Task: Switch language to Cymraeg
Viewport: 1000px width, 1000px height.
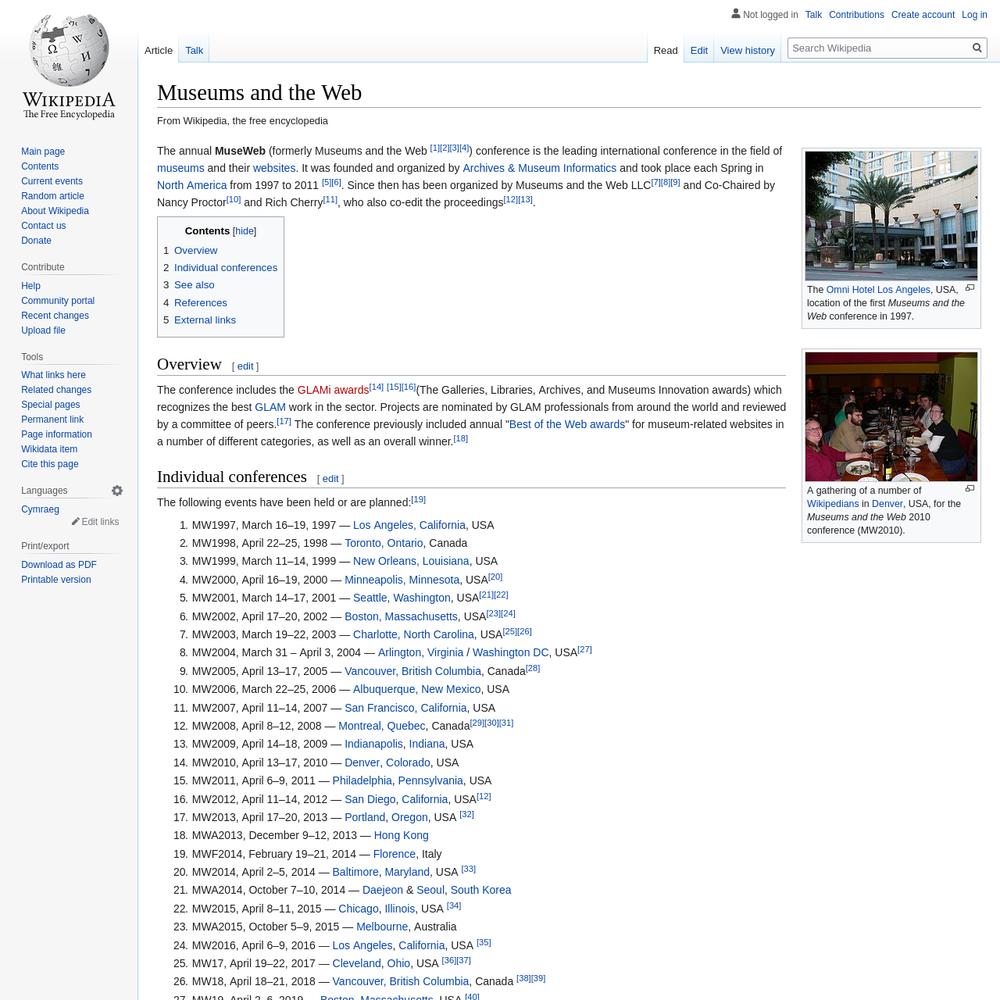Action: [x=40, y=510]
